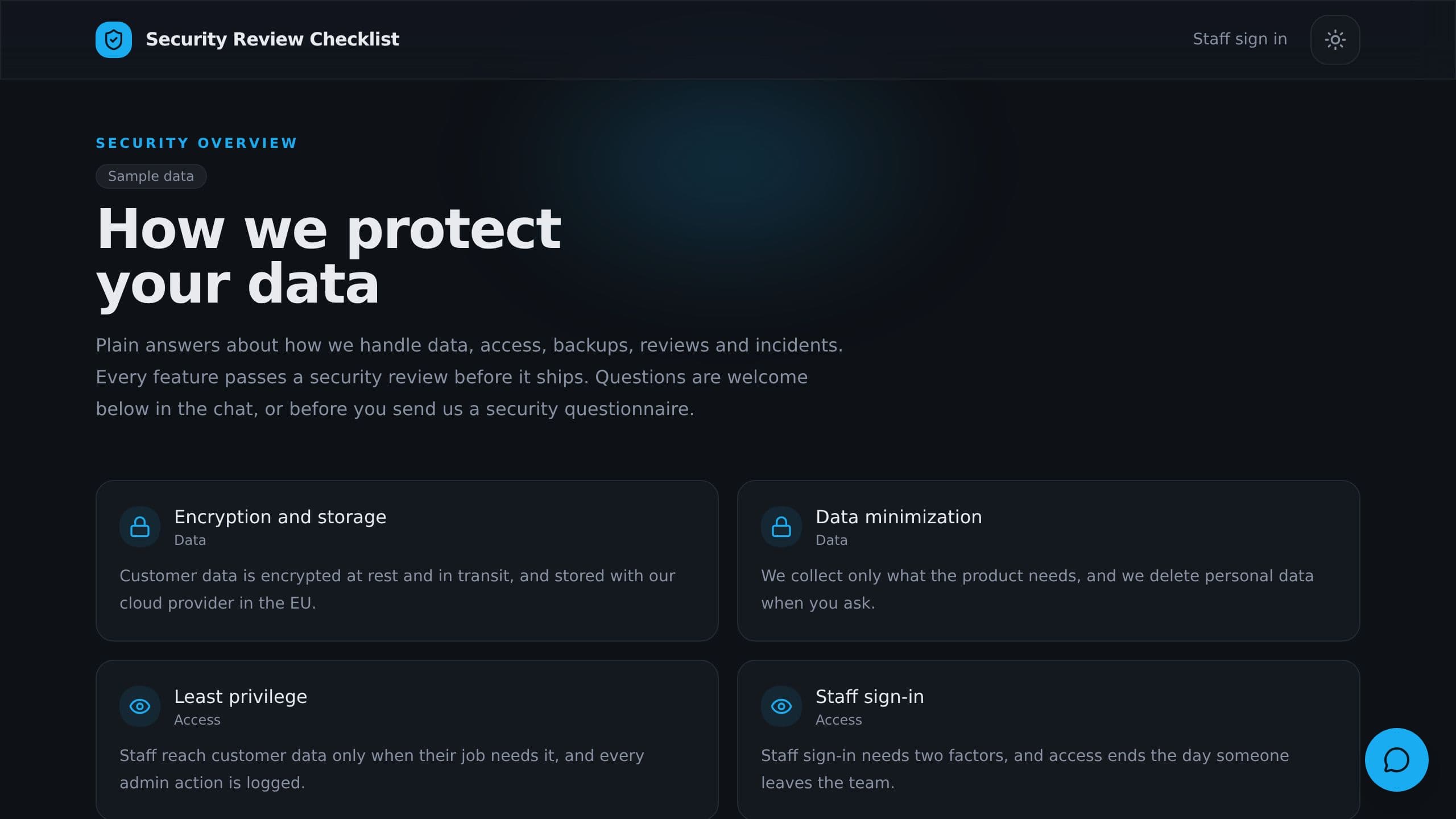Viewport: 1456px width, 819px height.
Task: Click the lock icon on Encryption and storage
Action: pyautogui.click(x=140, y=527)
